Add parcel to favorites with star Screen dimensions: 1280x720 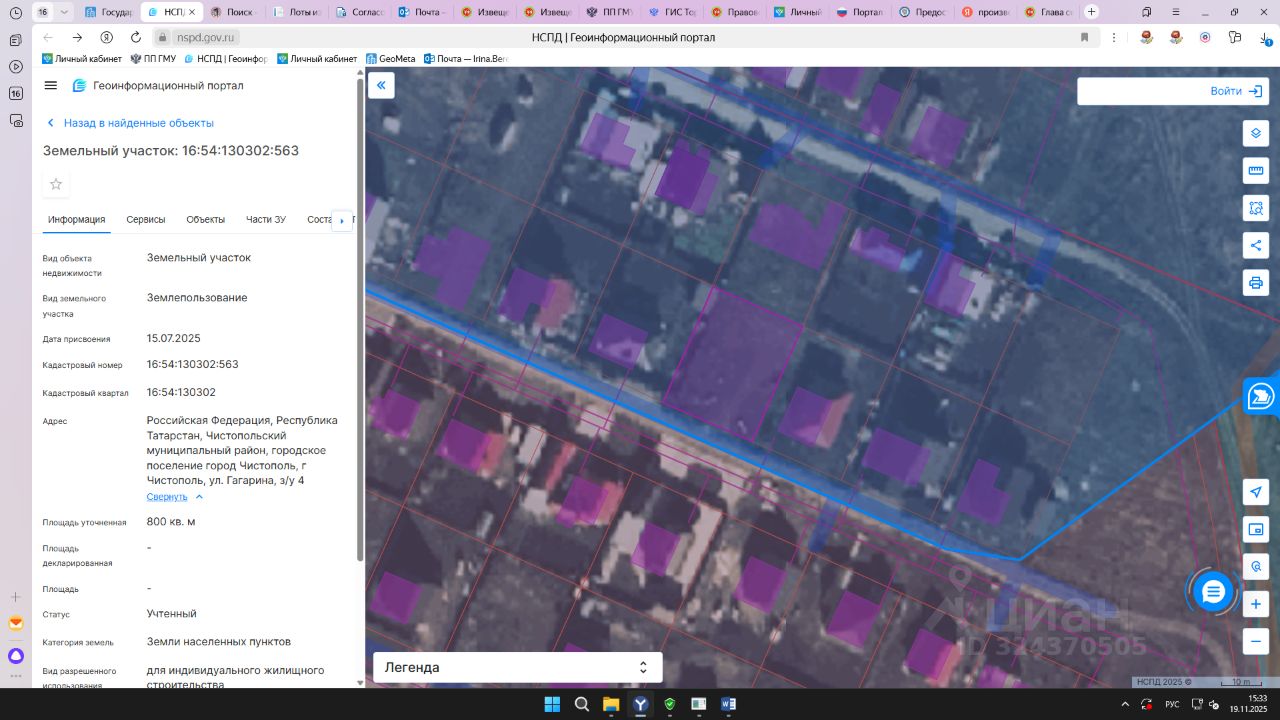click(56, 184)
